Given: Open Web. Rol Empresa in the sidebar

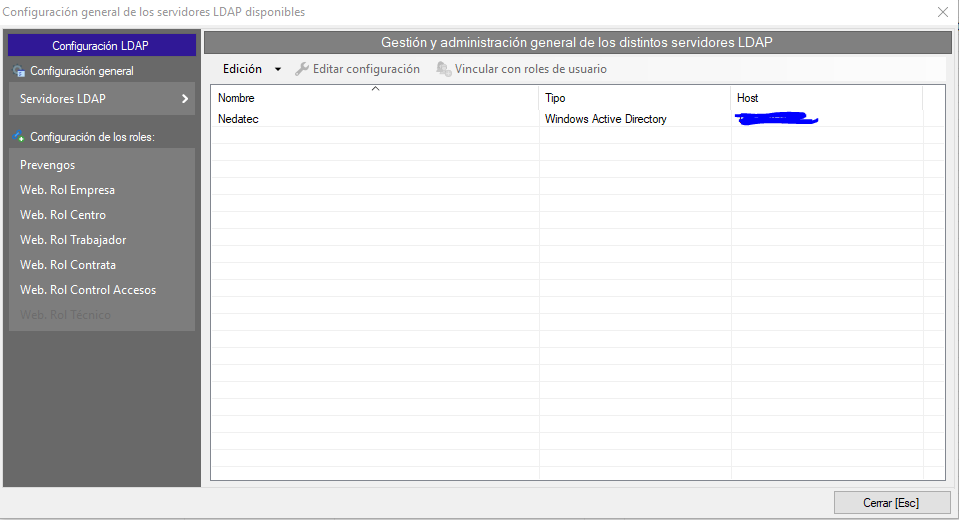Looking at the screenshot, I should coord(67,190).
